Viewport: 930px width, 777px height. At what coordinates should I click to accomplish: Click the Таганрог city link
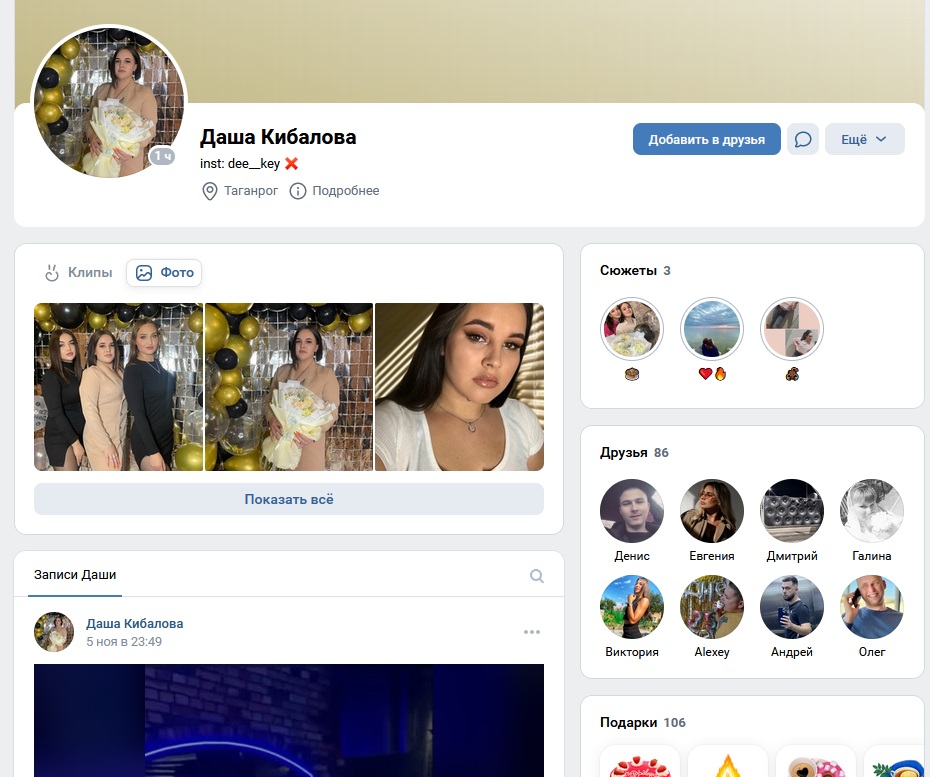click(251, 191)
